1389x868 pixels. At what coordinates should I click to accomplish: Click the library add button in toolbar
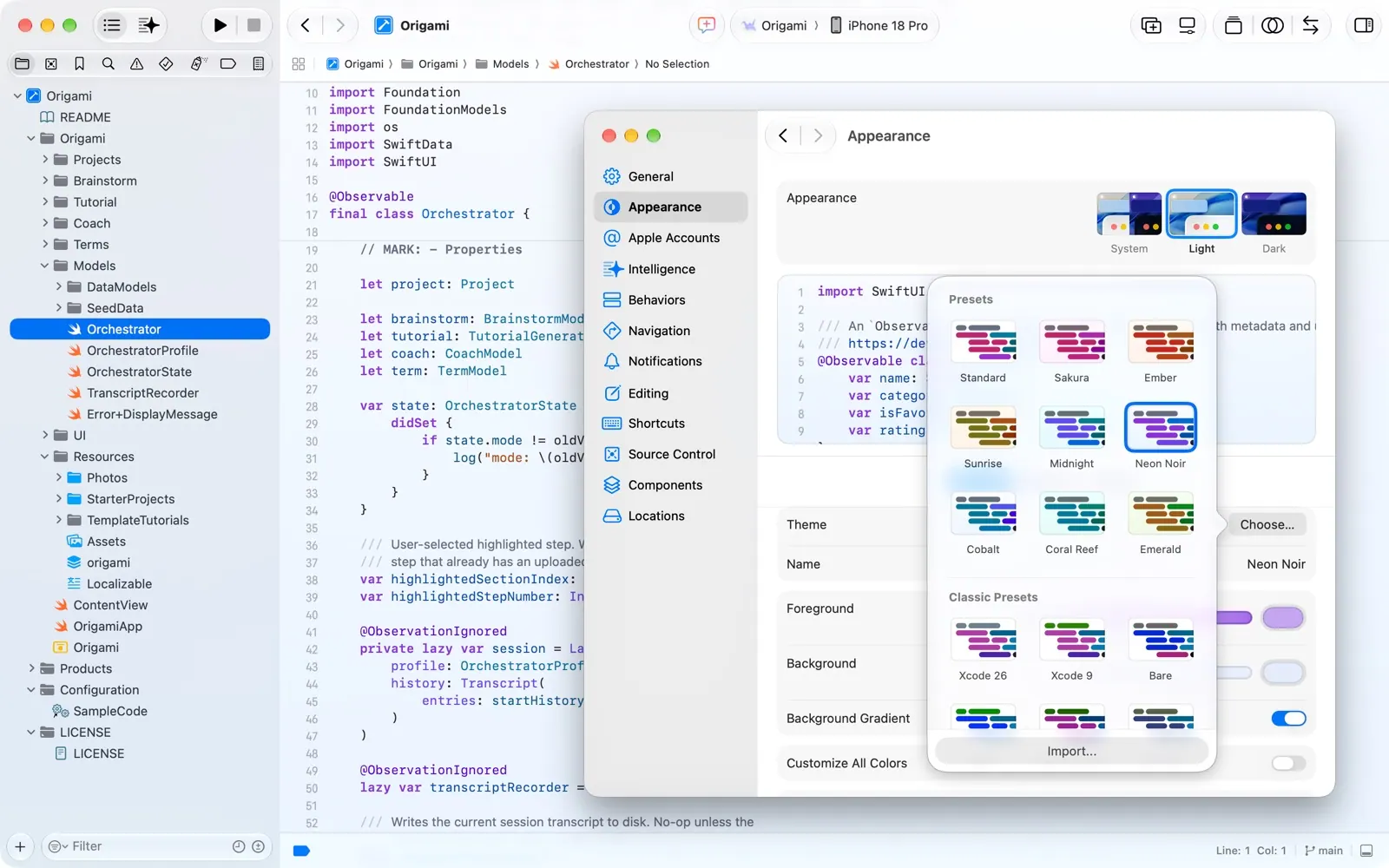click(1151, 25)
